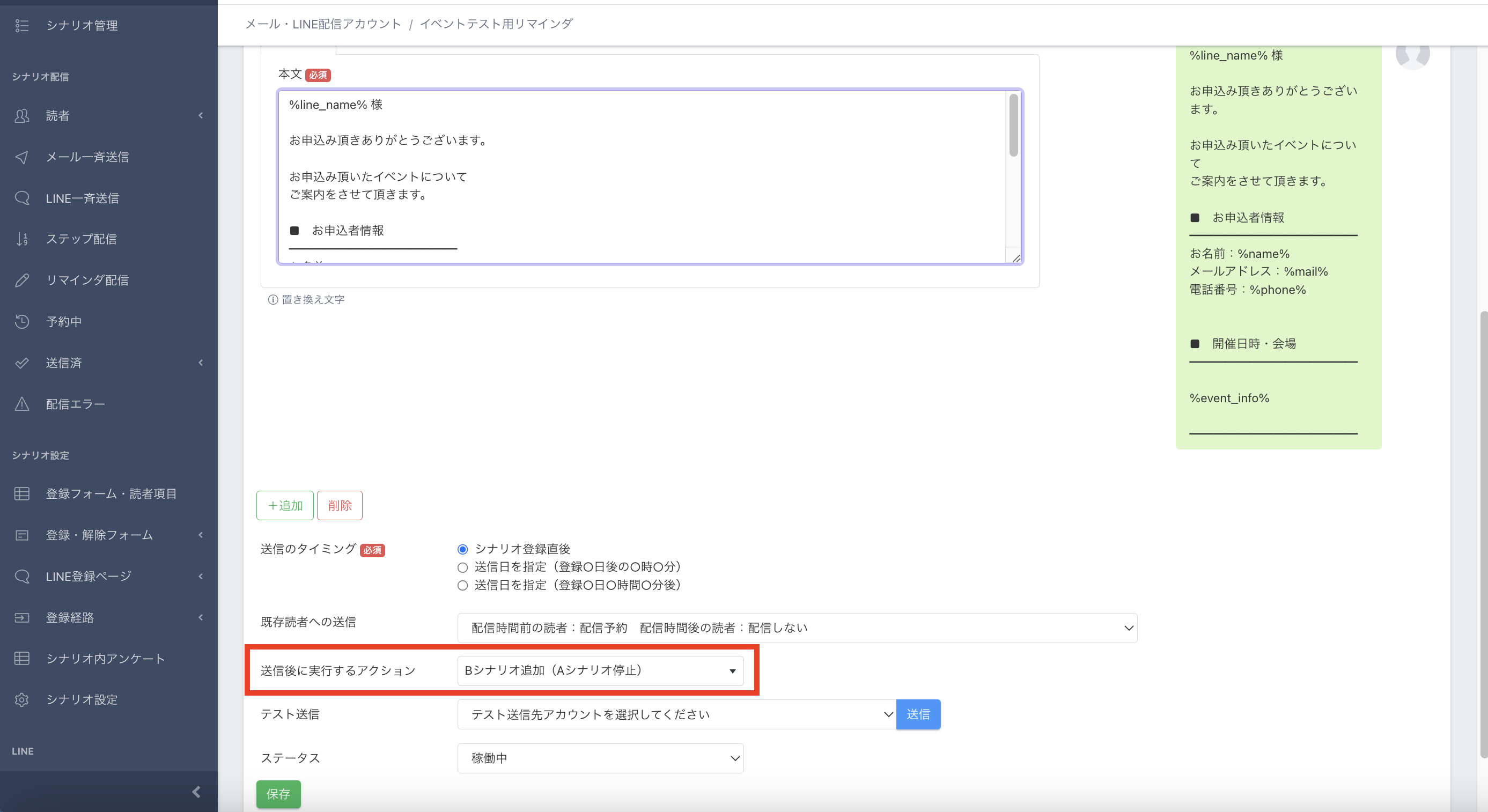This screenshot has height=812, width=1488.
Task: Select シナリオ登録直後 radio option
Action: click(462, 549)
